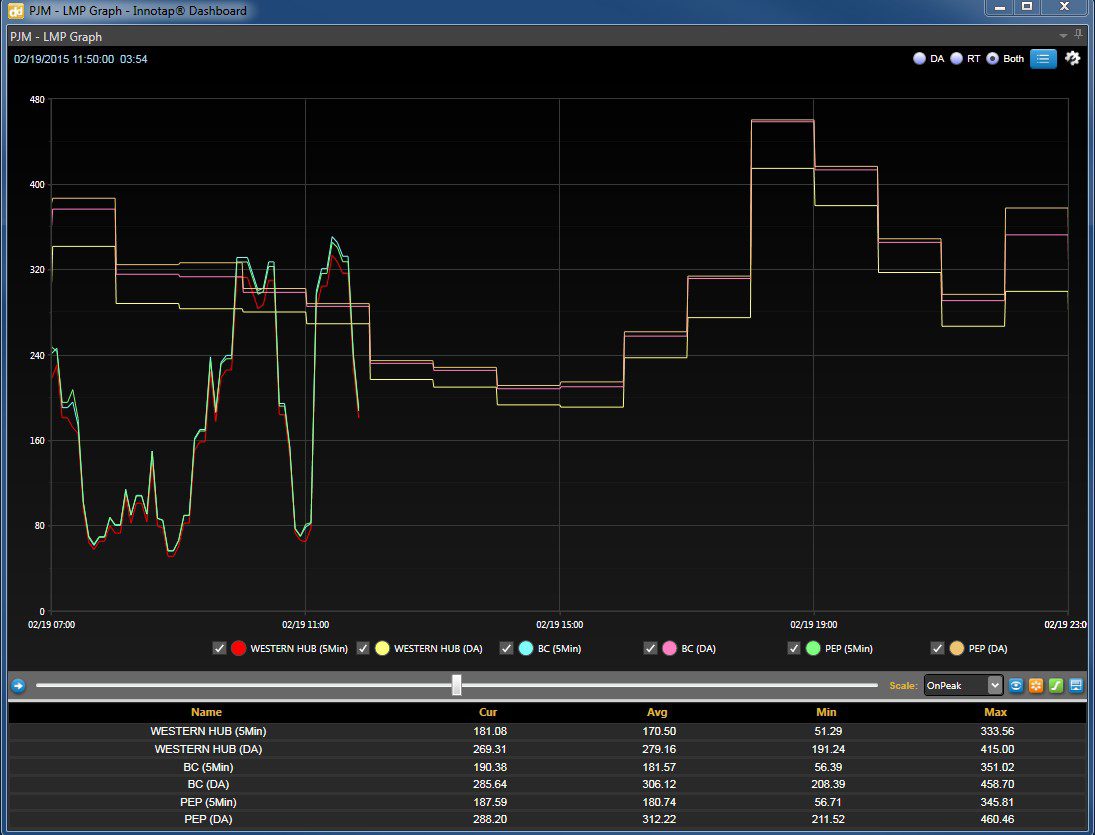The image size is (1095, 835).
Task: Select the PEP (5Min) table row name
Action: point(208,802)
